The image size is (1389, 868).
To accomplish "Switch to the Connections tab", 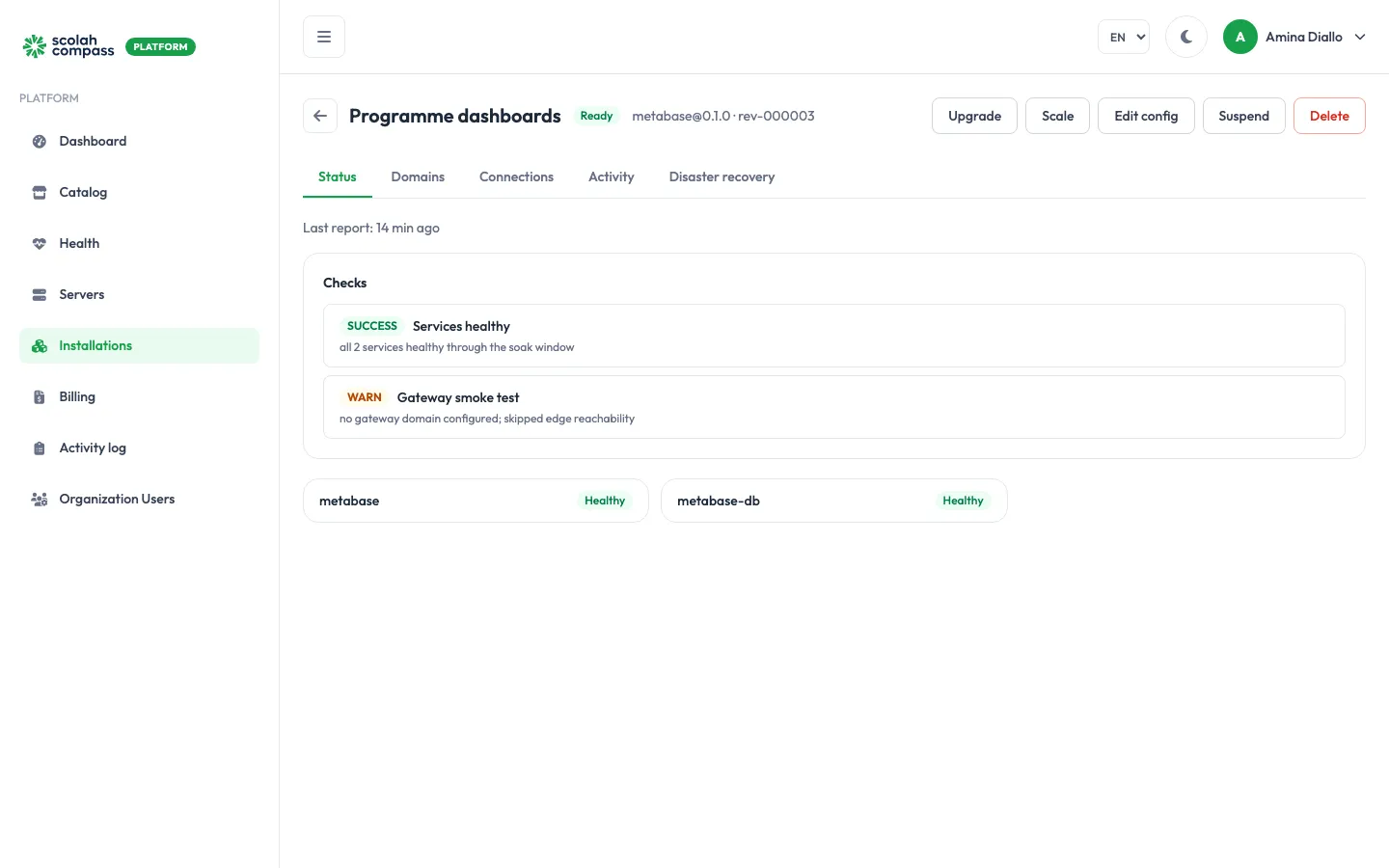I will tap(516, 177).
